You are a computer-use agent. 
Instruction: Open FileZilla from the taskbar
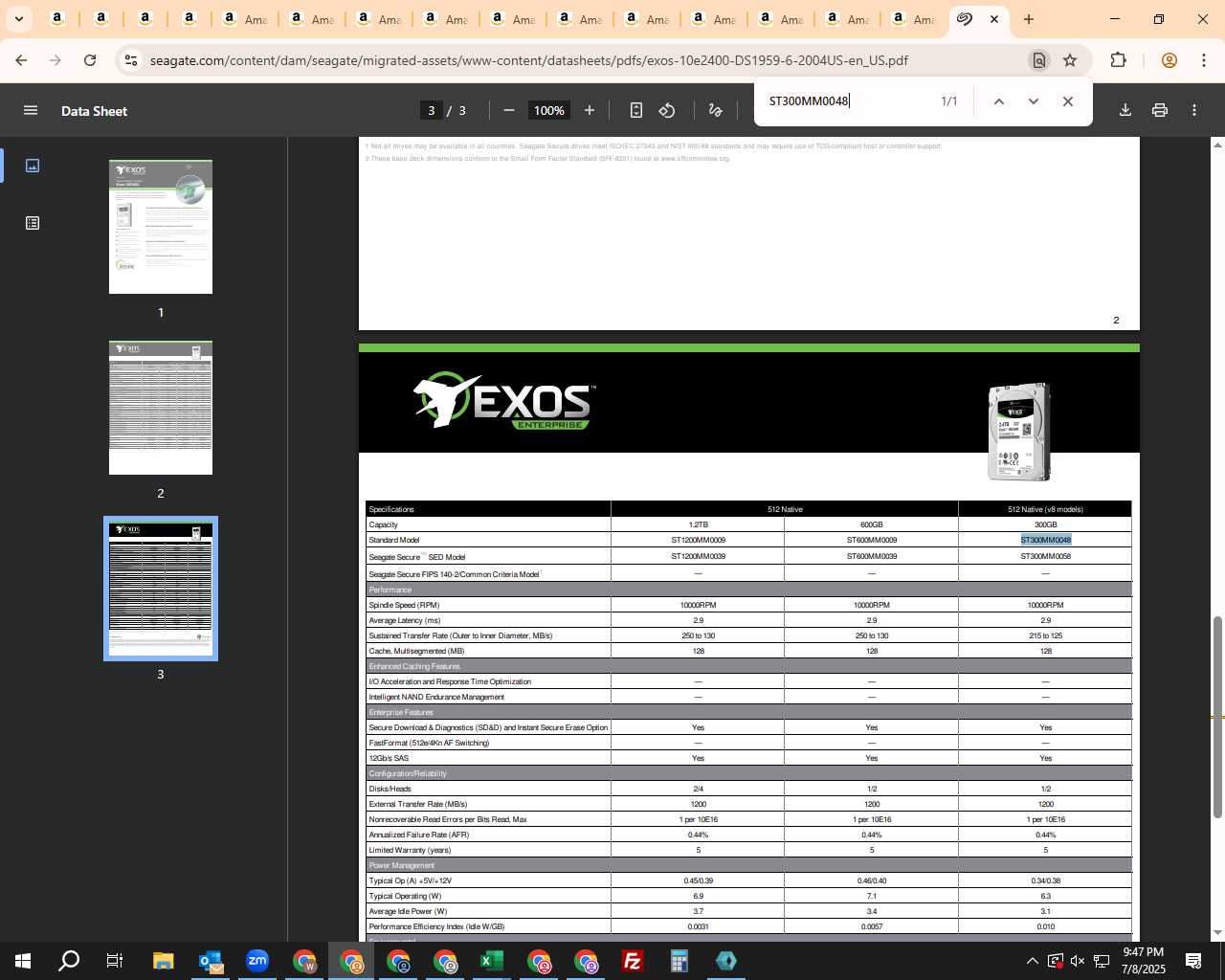pyautogui.click(x=633, y=961)
